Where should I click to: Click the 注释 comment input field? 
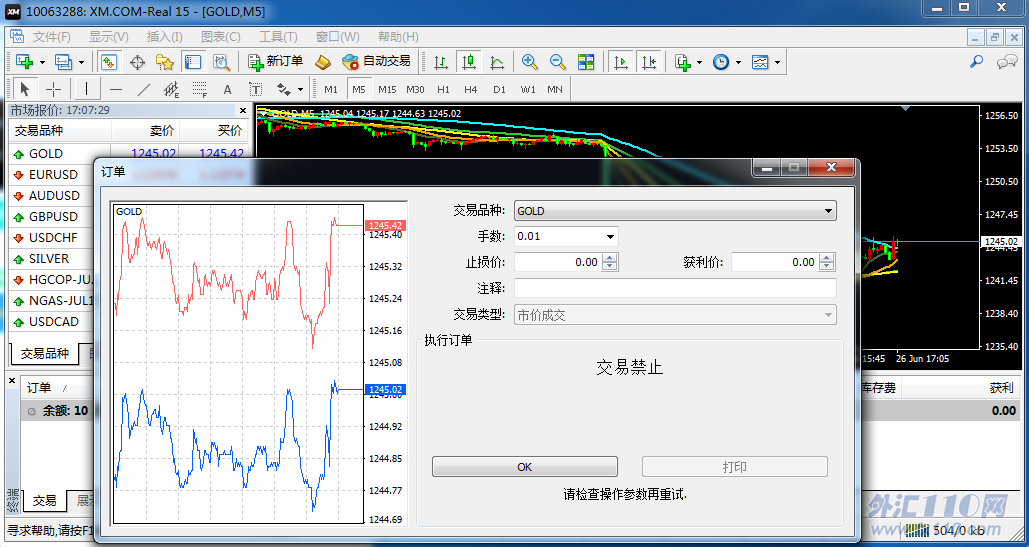[675, 289]
